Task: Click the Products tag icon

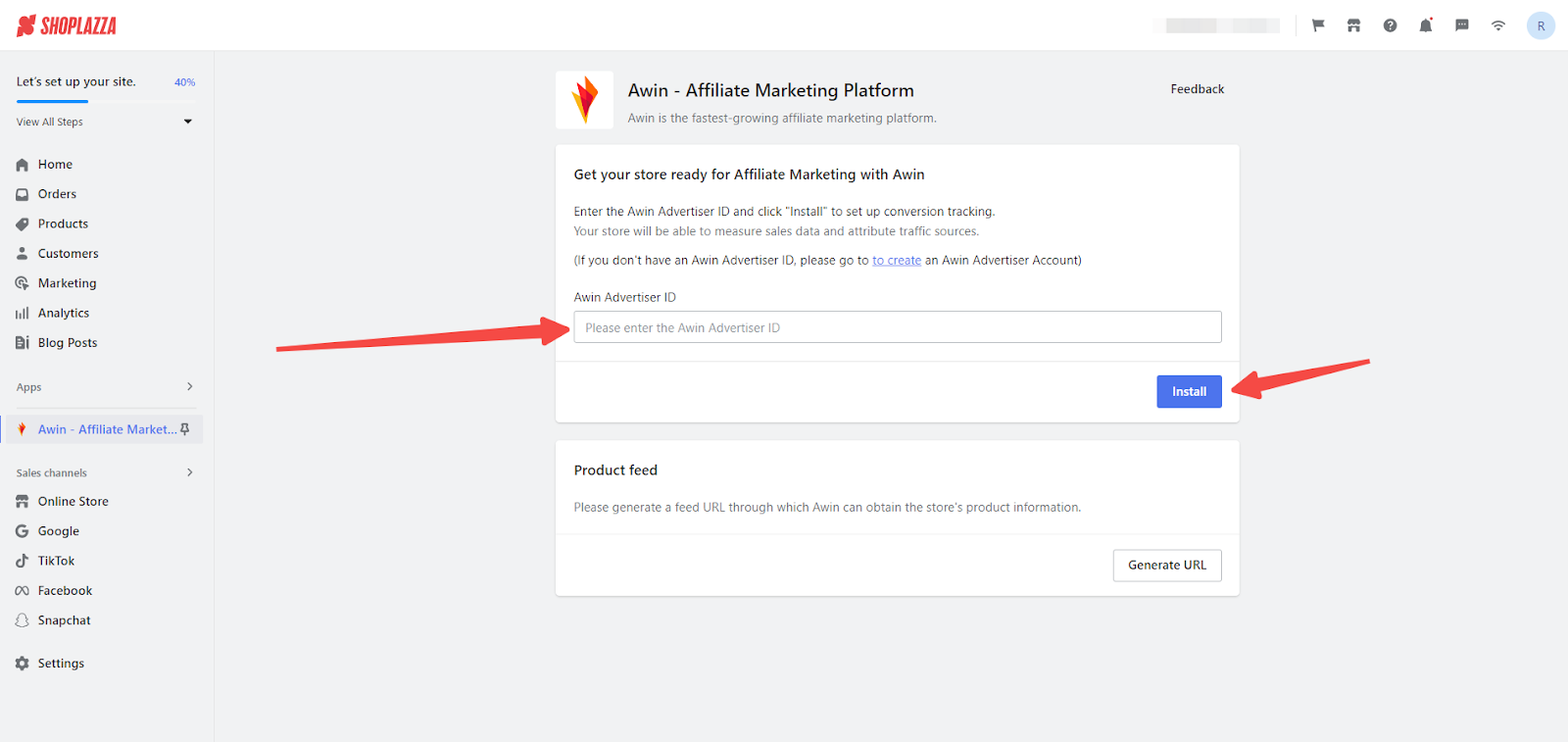Action: point(23,223)
